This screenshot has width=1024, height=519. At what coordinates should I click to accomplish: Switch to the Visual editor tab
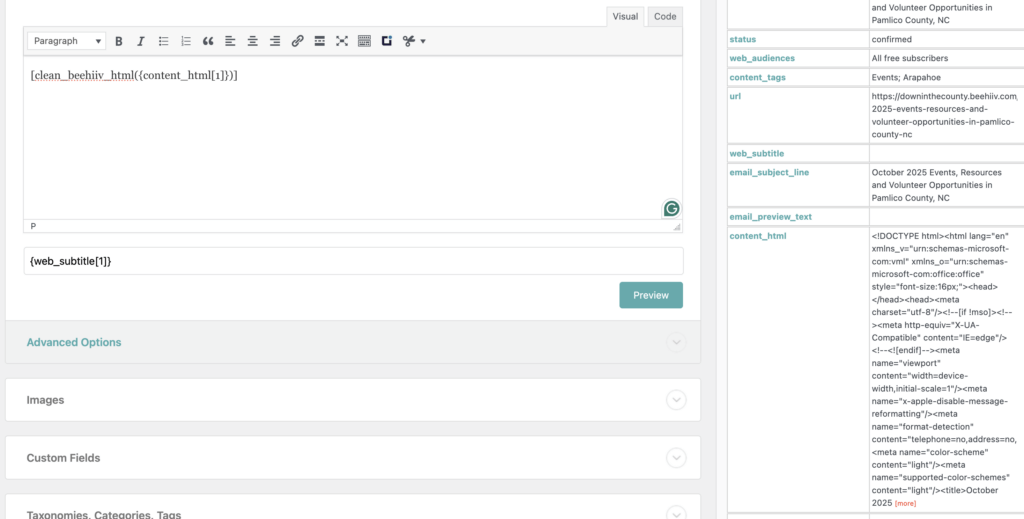click(625, 16)
